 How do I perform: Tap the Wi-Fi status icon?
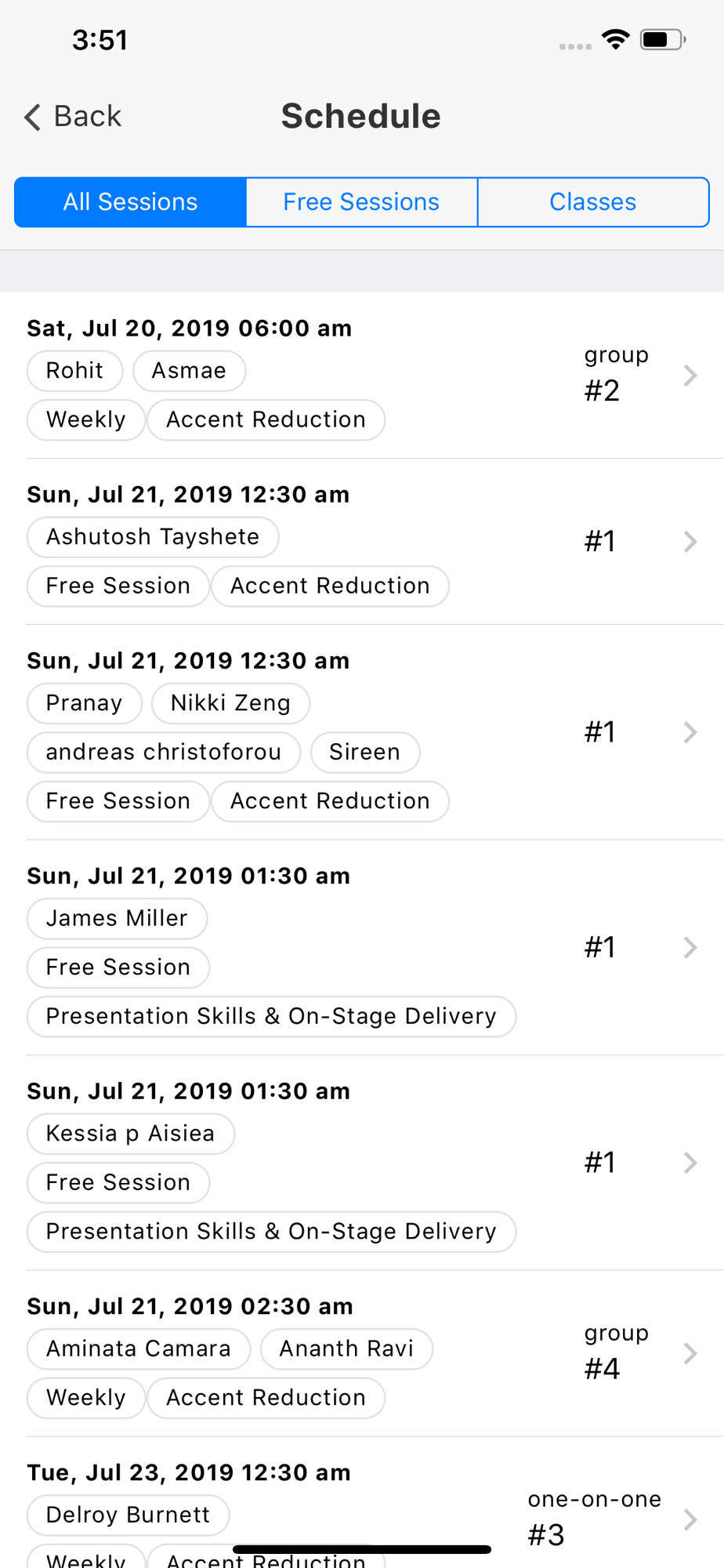(x=616, y=39)
